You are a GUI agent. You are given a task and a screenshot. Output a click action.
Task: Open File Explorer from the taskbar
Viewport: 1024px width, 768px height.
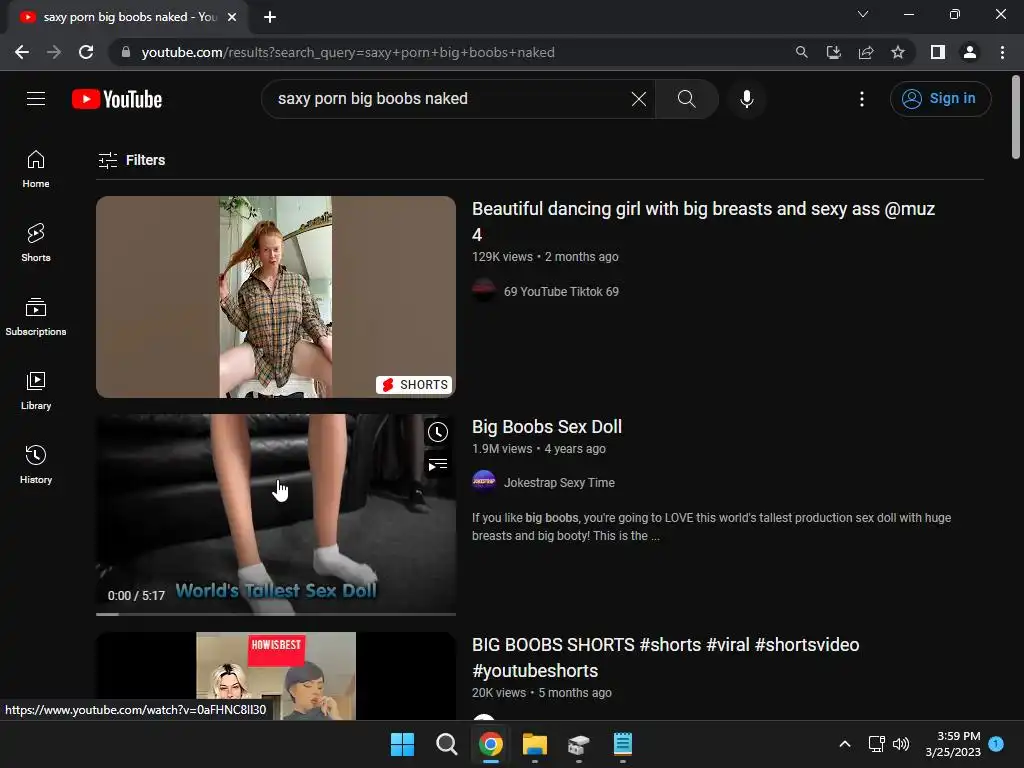pos(535,744)
